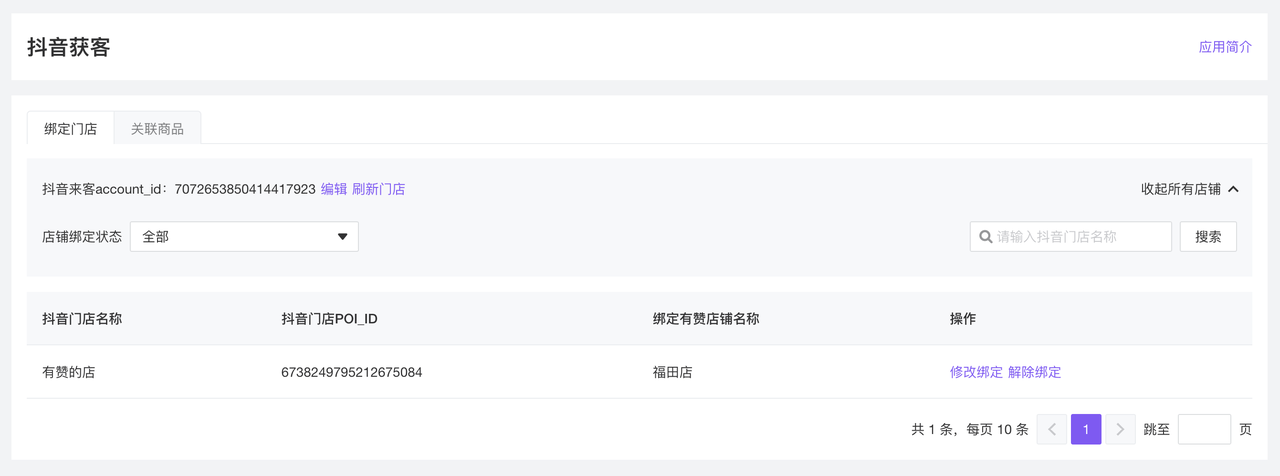Click the 刷新门店 link
1280x476 pixels.
378,189
